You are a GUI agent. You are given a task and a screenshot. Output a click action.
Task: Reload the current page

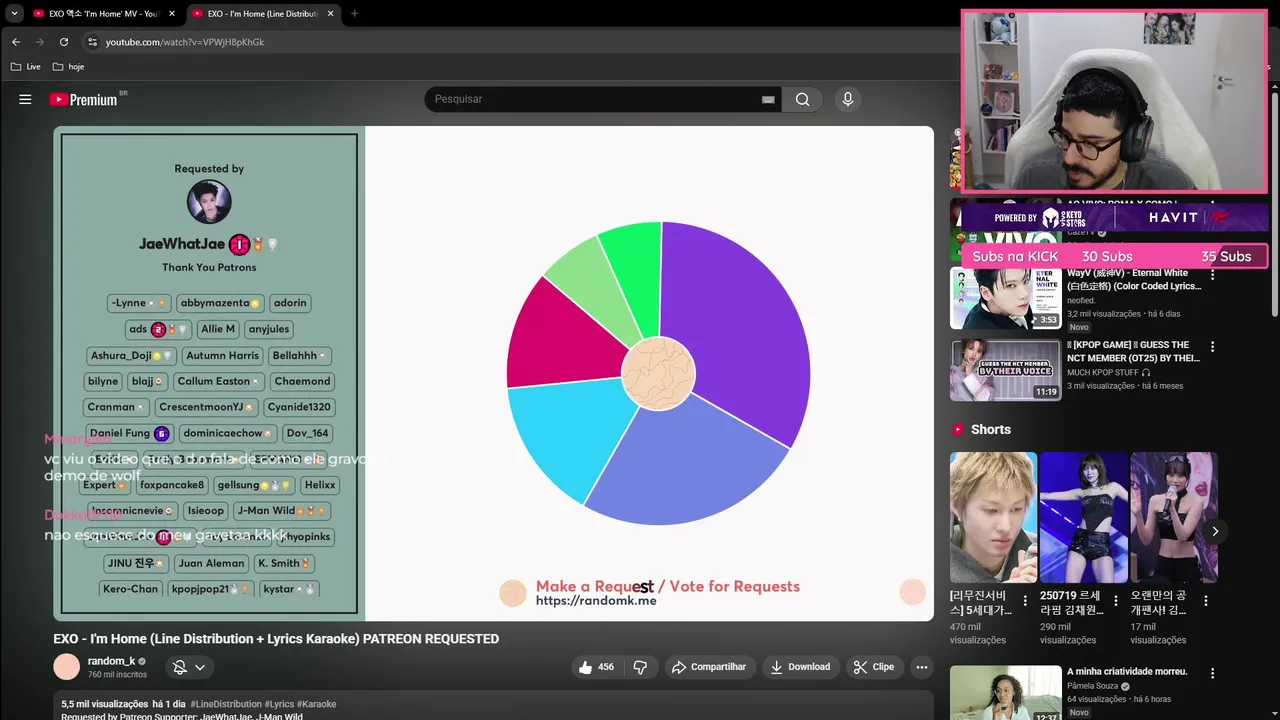coord(64,42)
